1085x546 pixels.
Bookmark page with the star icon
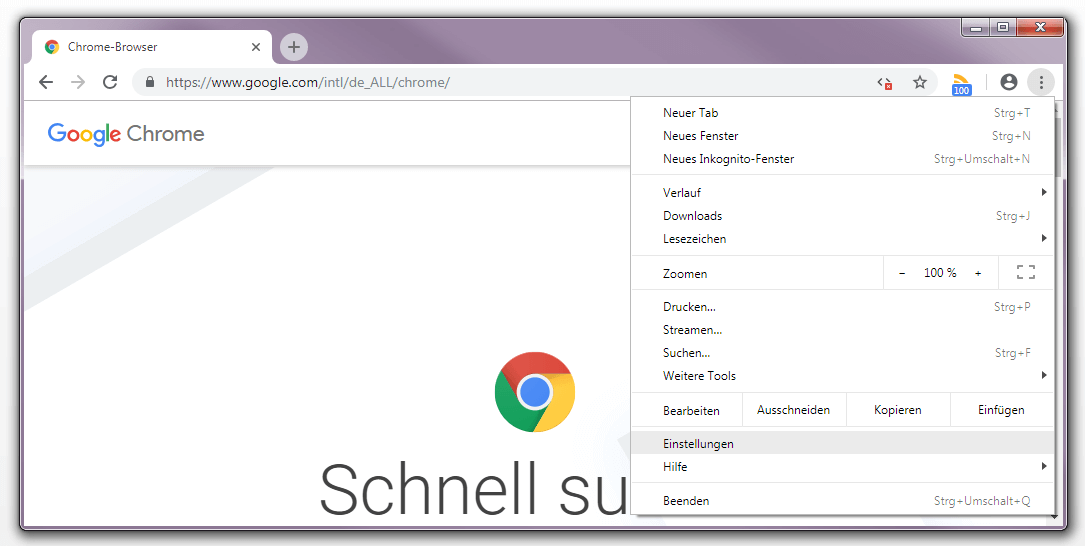point(920,83)
